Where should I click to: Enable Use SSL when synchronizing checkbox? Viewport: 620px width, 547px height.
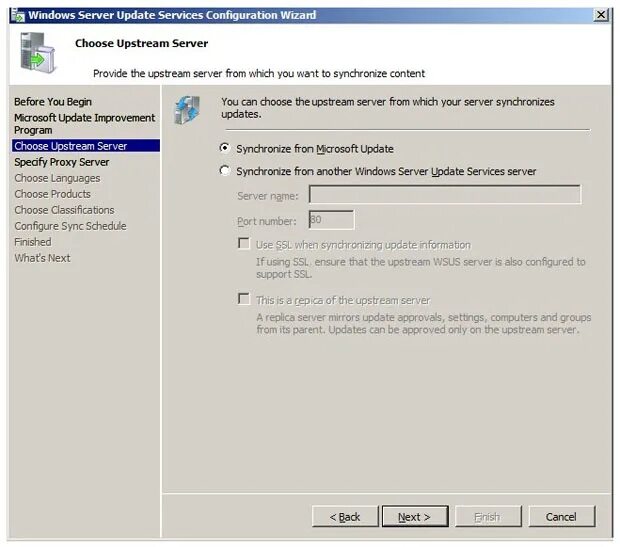click(244, 243)
